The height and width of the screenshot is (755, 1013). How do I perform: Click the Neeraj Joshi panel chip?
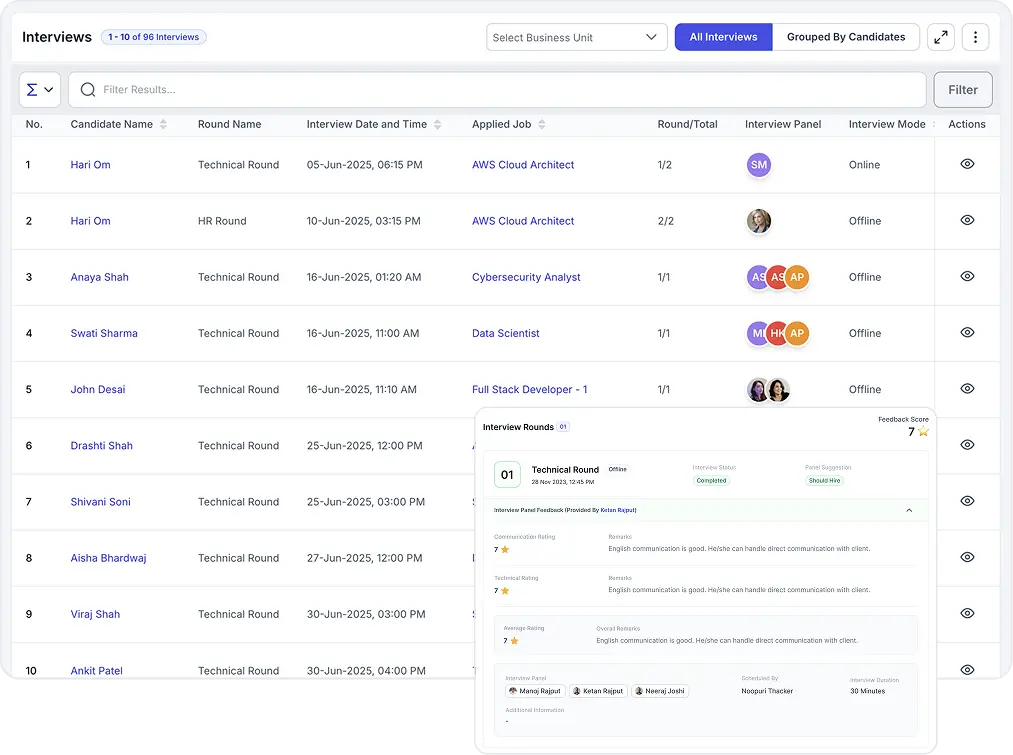click(660, 691)
